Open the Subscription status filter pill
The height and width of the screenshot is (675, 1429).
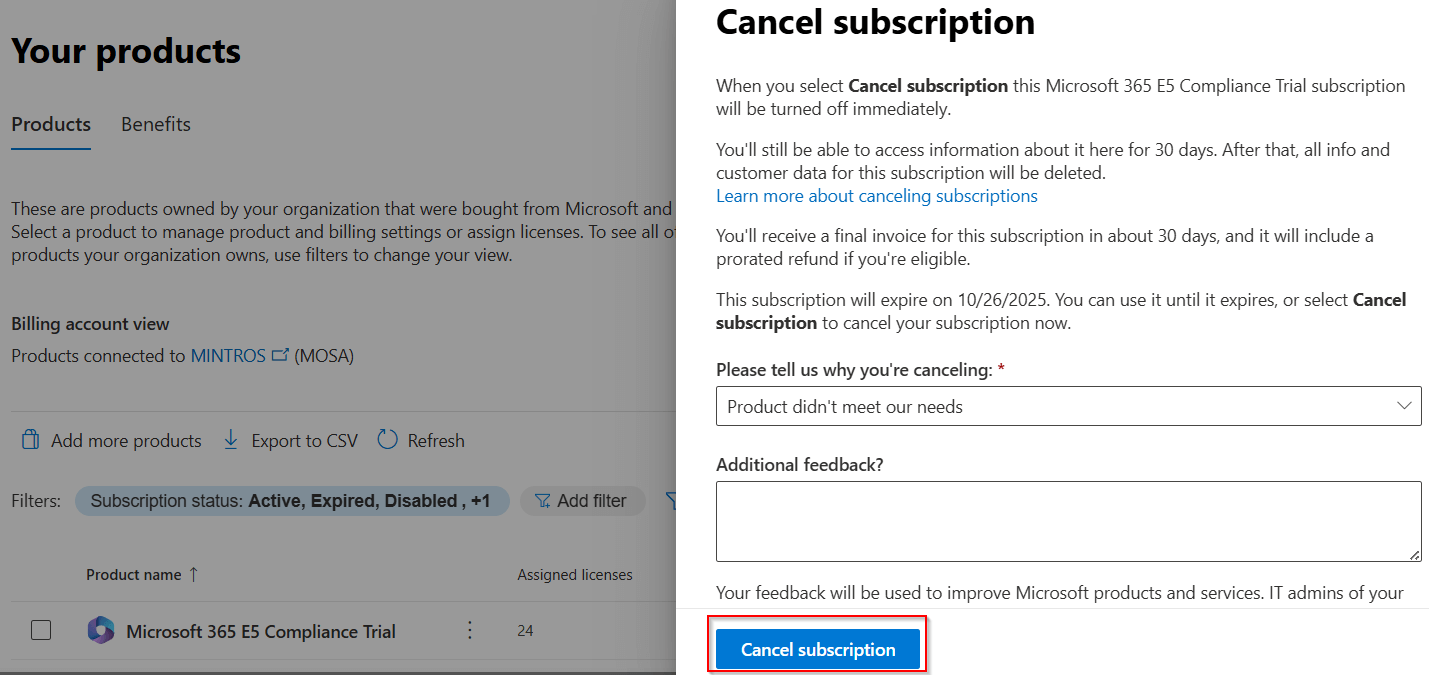292,501
